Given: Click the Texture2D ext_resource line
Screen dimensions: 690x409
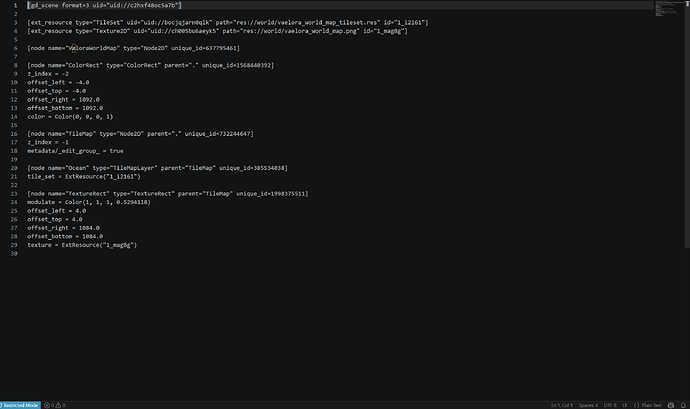Looking at the screenshot, I should click(217, 31).
